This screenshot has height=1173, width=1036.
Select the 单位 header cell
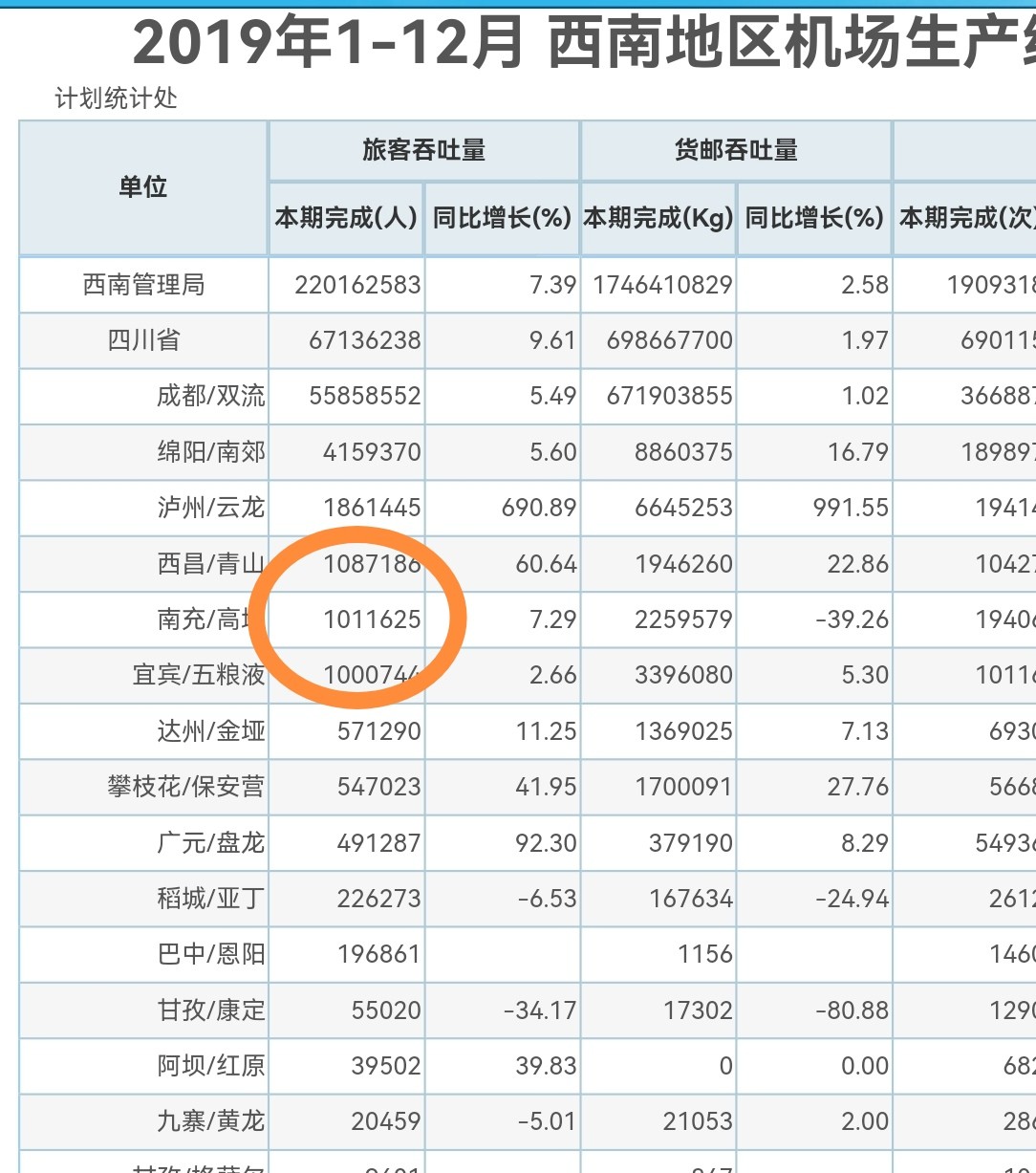(x=143, y=187)
